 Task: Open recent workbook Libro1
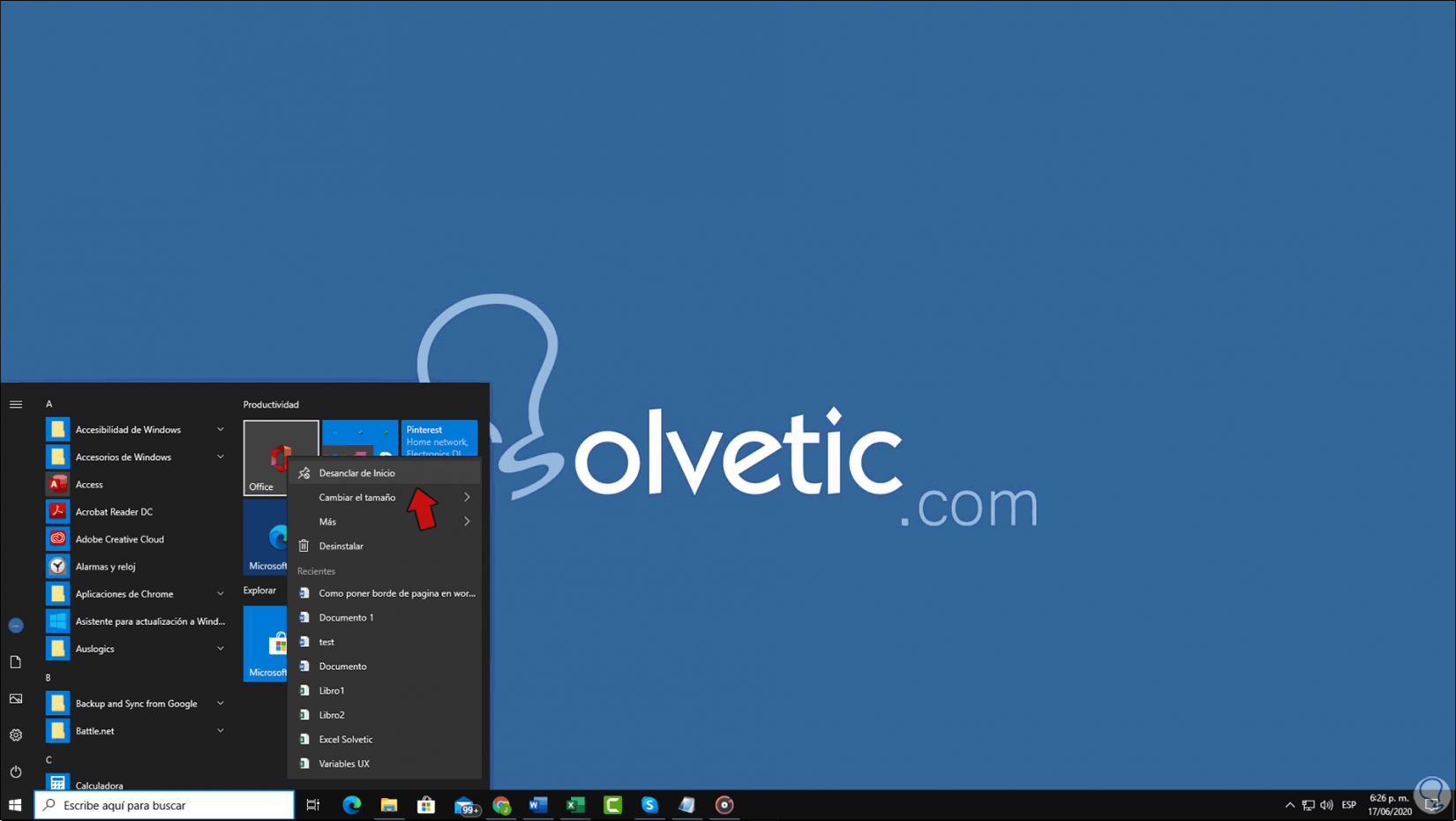(x=385, y=690)
